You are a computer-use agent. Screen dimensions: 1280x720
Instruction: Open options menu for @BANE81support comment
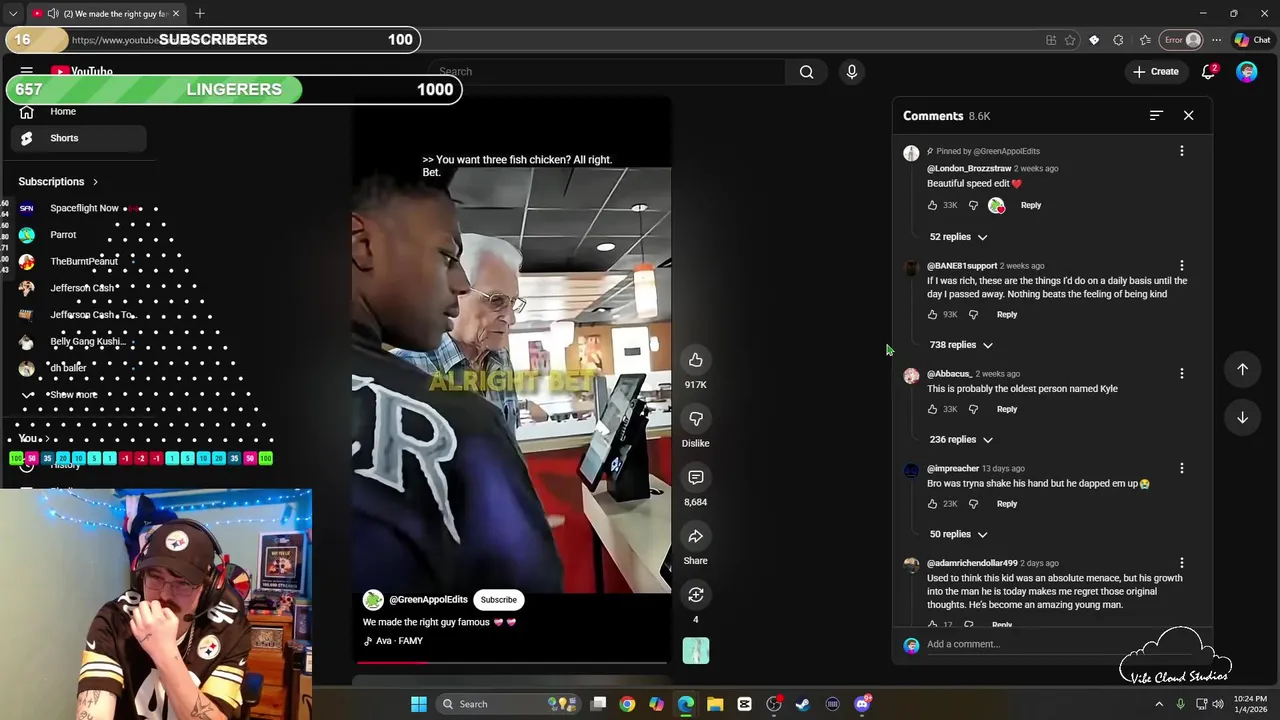tap(1181, 266)
